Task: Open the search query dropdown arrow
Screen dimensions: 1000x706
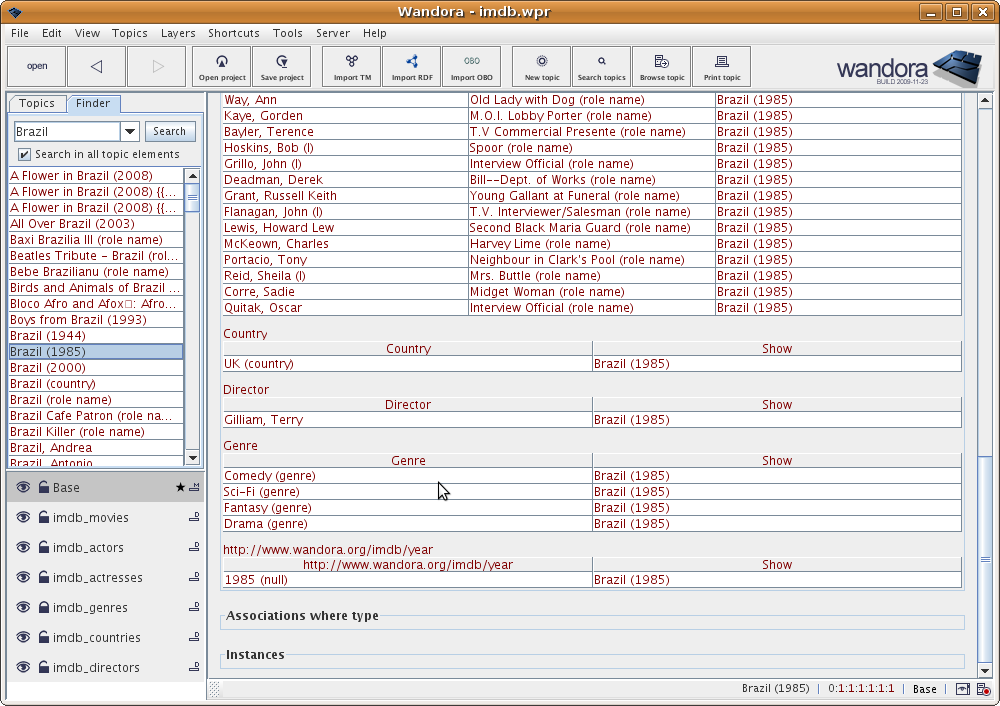Action: tap(130, 132)
